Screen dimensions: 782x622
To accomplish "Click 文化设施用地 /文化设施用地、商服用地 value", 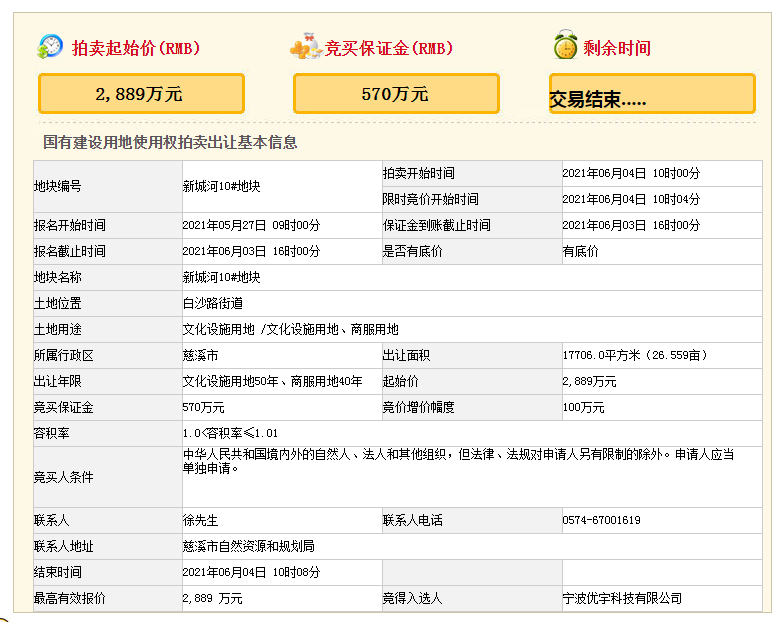I will [290, 329].
